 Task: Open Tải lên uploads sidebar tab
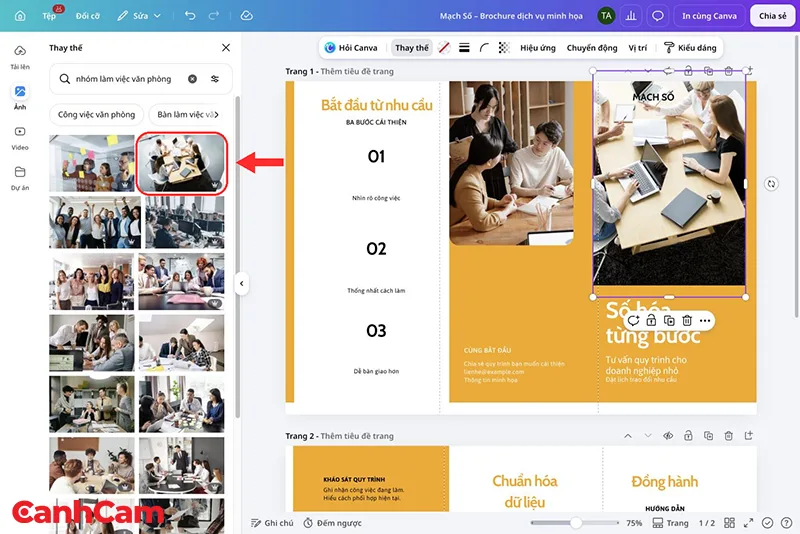click(20, 57)
